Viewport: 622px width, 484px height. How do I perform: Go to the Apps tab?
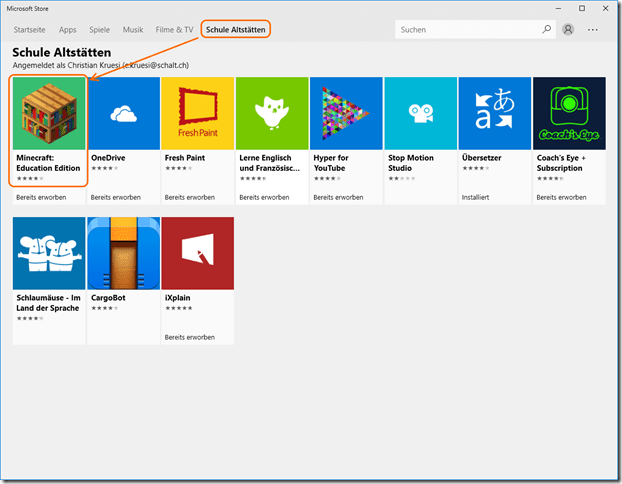pos(68,30)
